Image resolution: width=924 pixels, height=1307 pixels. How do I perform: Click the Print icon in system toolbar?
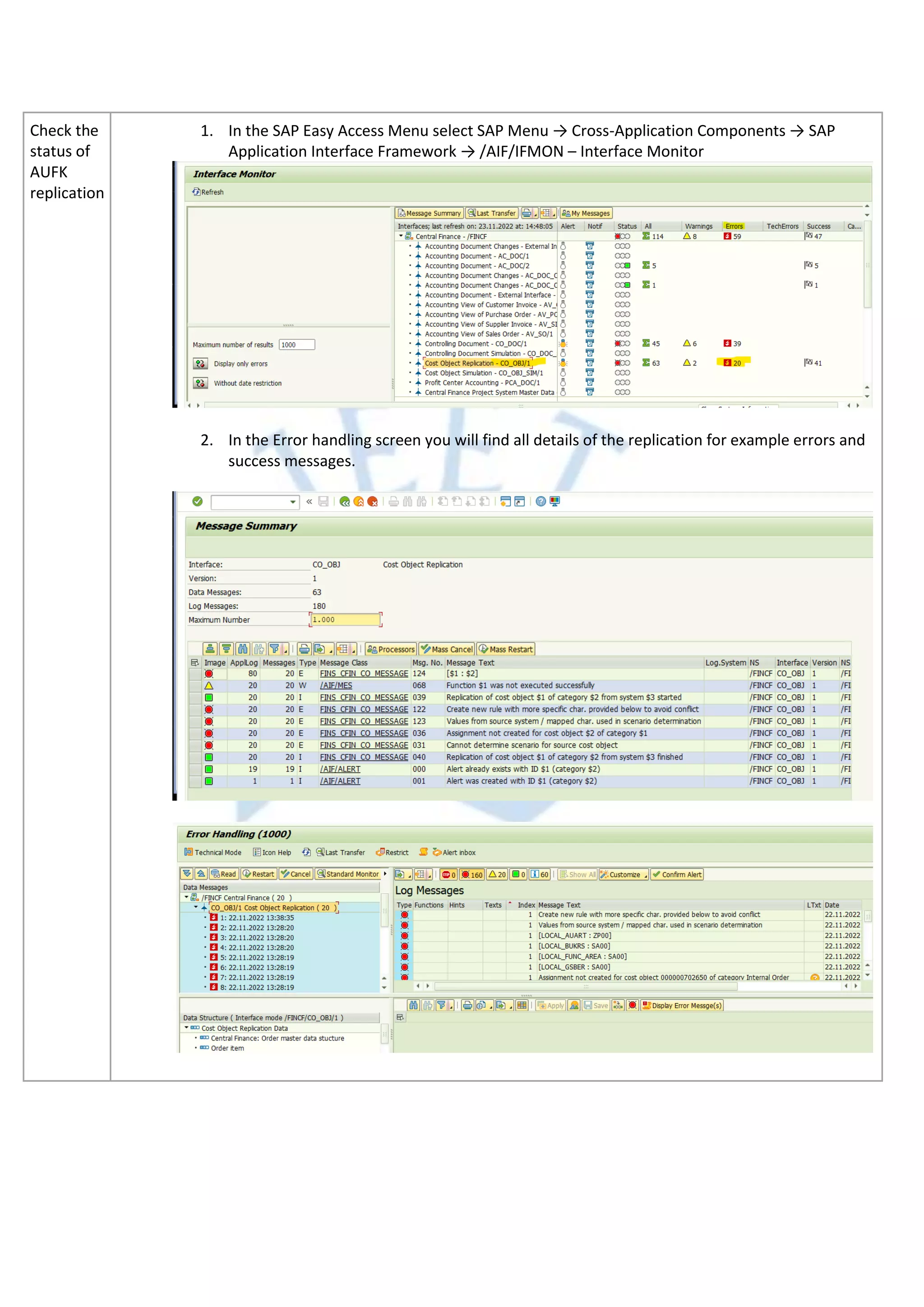[x=394, y=501]
